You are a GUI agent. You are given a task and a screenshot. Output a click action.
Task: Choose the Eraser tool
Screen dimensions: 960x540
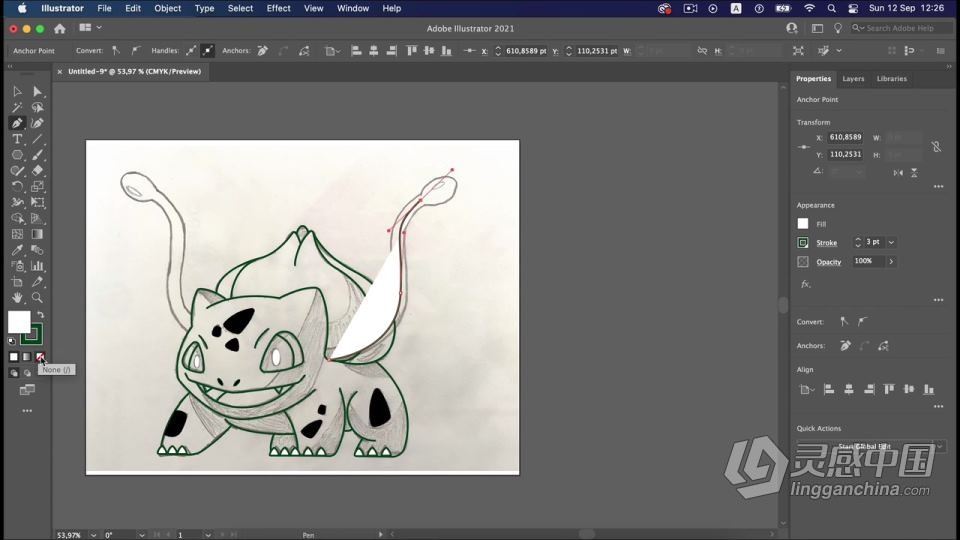[37, 171]
